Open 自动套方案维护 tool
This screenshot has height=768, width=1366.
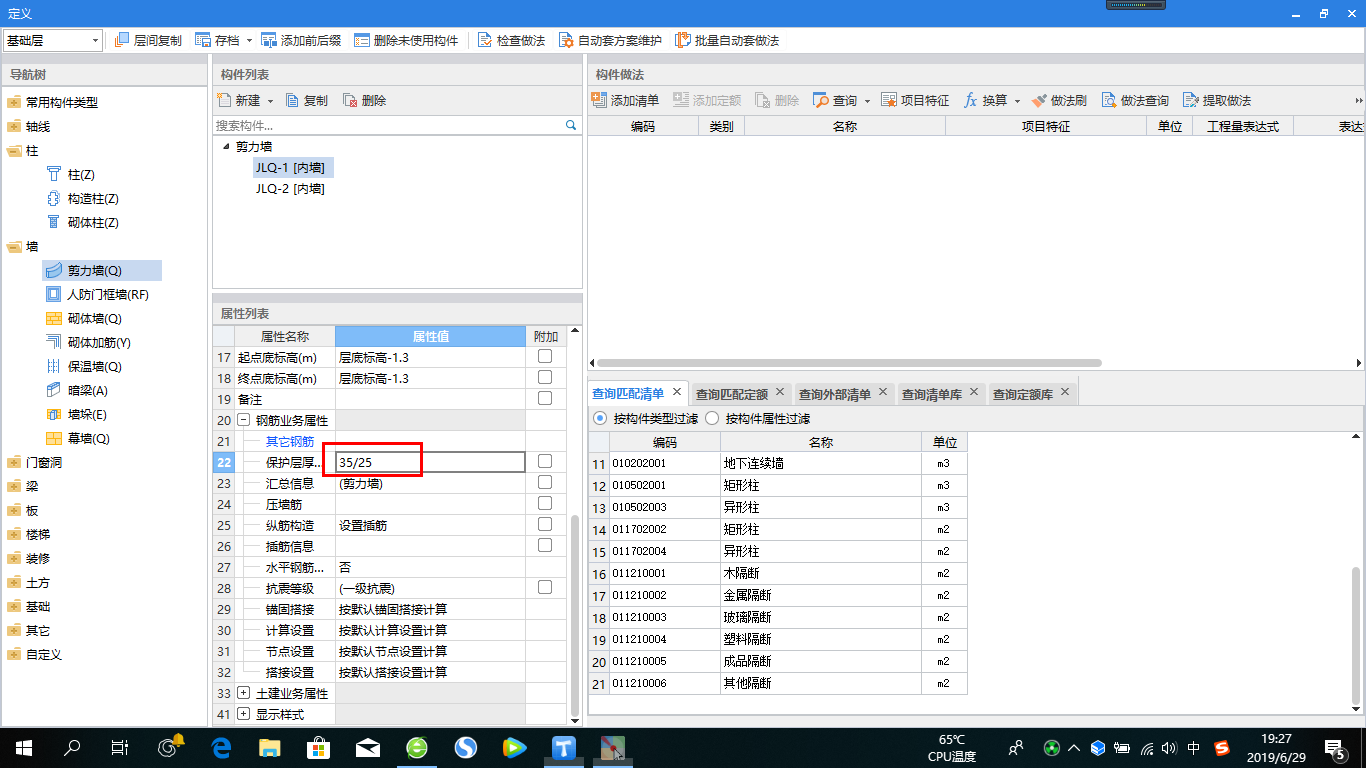tap(567, 40)
